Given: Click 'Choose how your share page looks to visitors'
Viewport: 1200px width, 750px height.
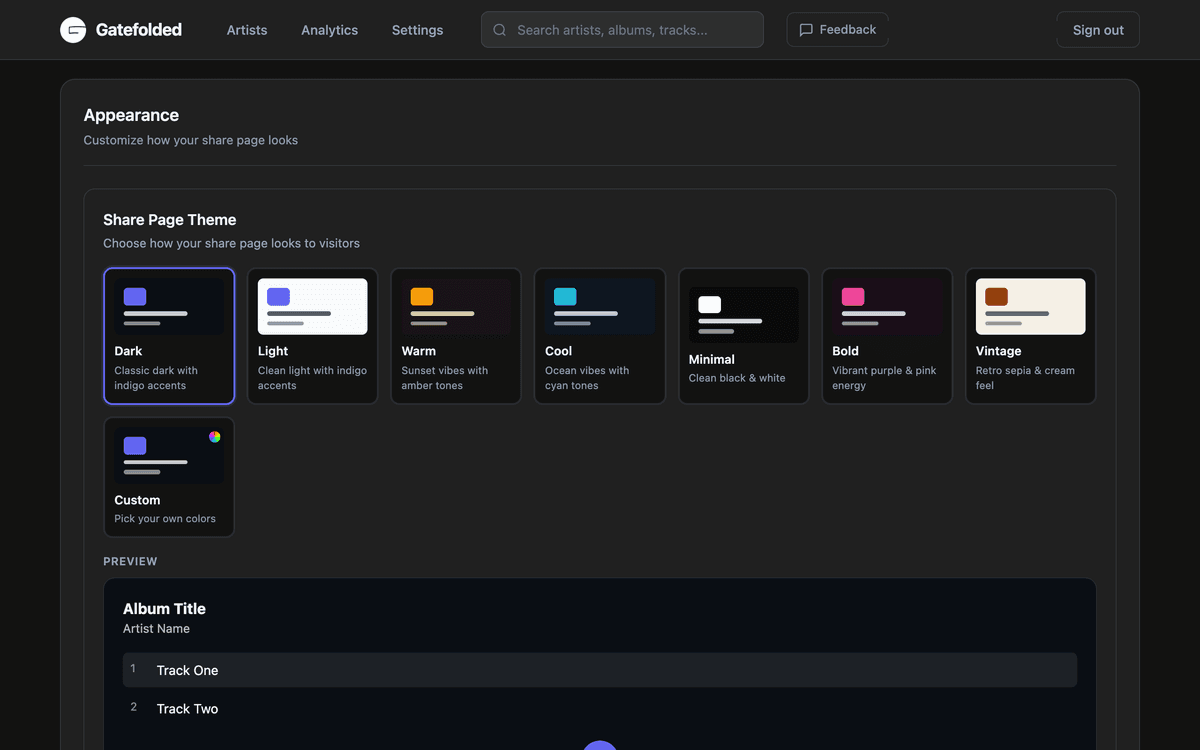Looking at the screenshot, I should point(231,243).
